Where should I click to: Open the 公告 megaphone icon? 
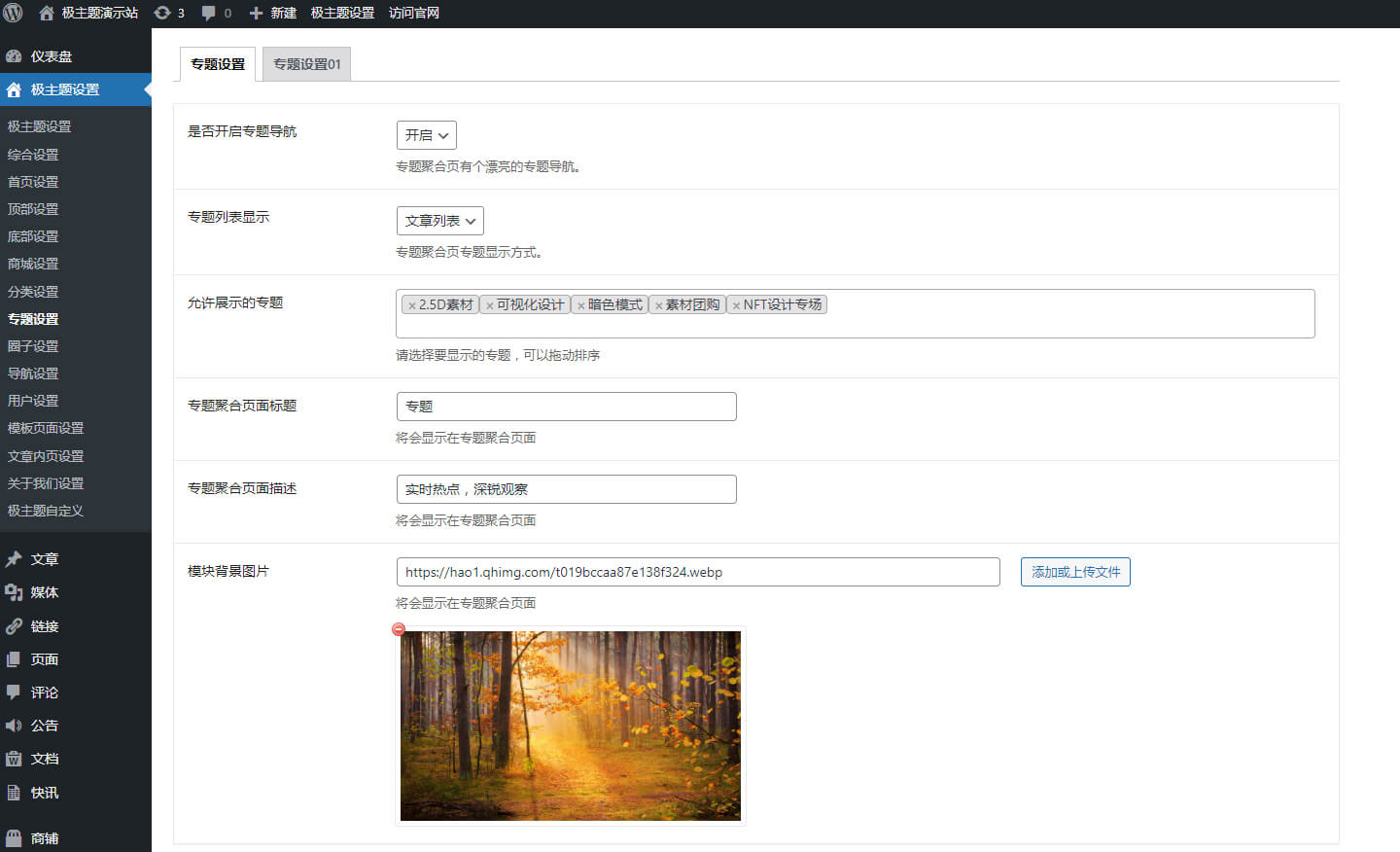point(14,726)
